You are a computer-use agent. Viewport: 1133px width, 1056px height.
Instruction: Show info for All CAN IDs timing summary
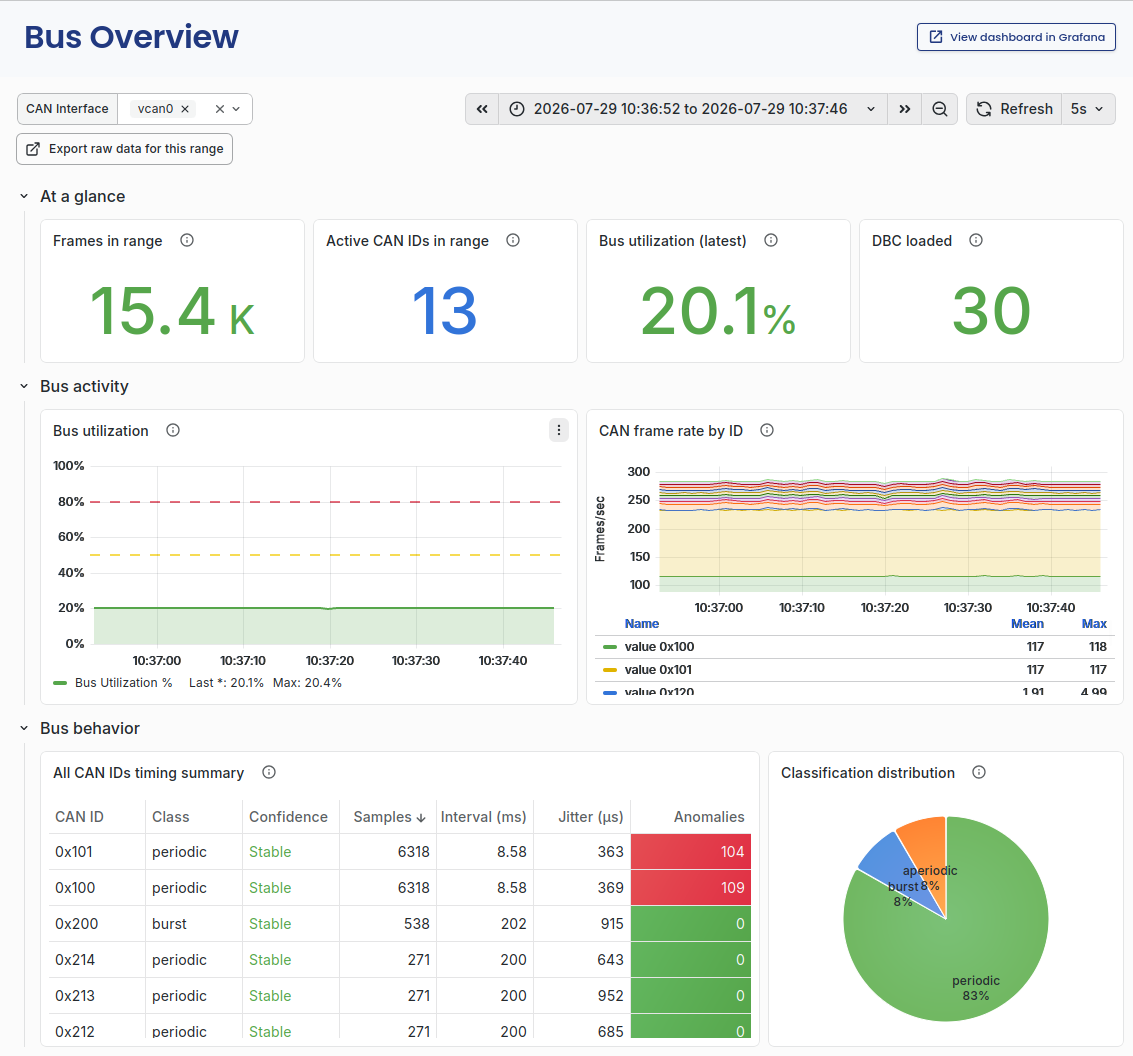click(x=269, y=773)
